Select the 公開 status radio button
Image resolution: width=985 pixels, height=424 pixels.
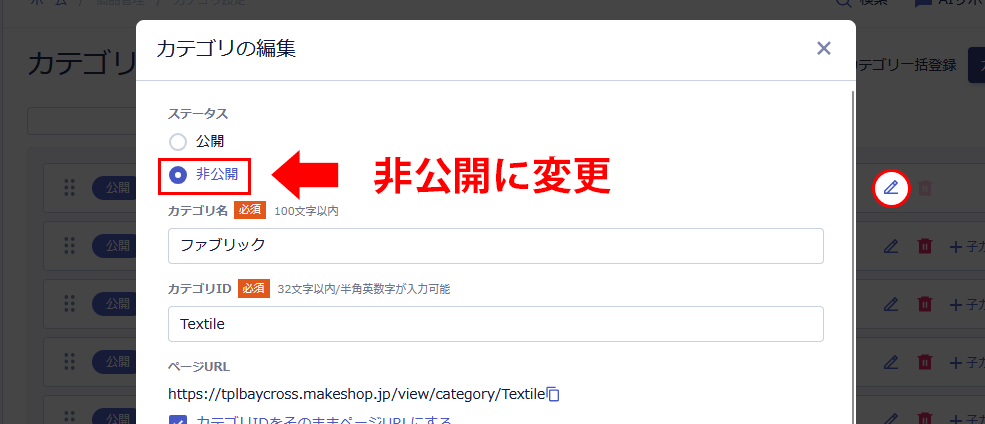click(x=178, y=142)
